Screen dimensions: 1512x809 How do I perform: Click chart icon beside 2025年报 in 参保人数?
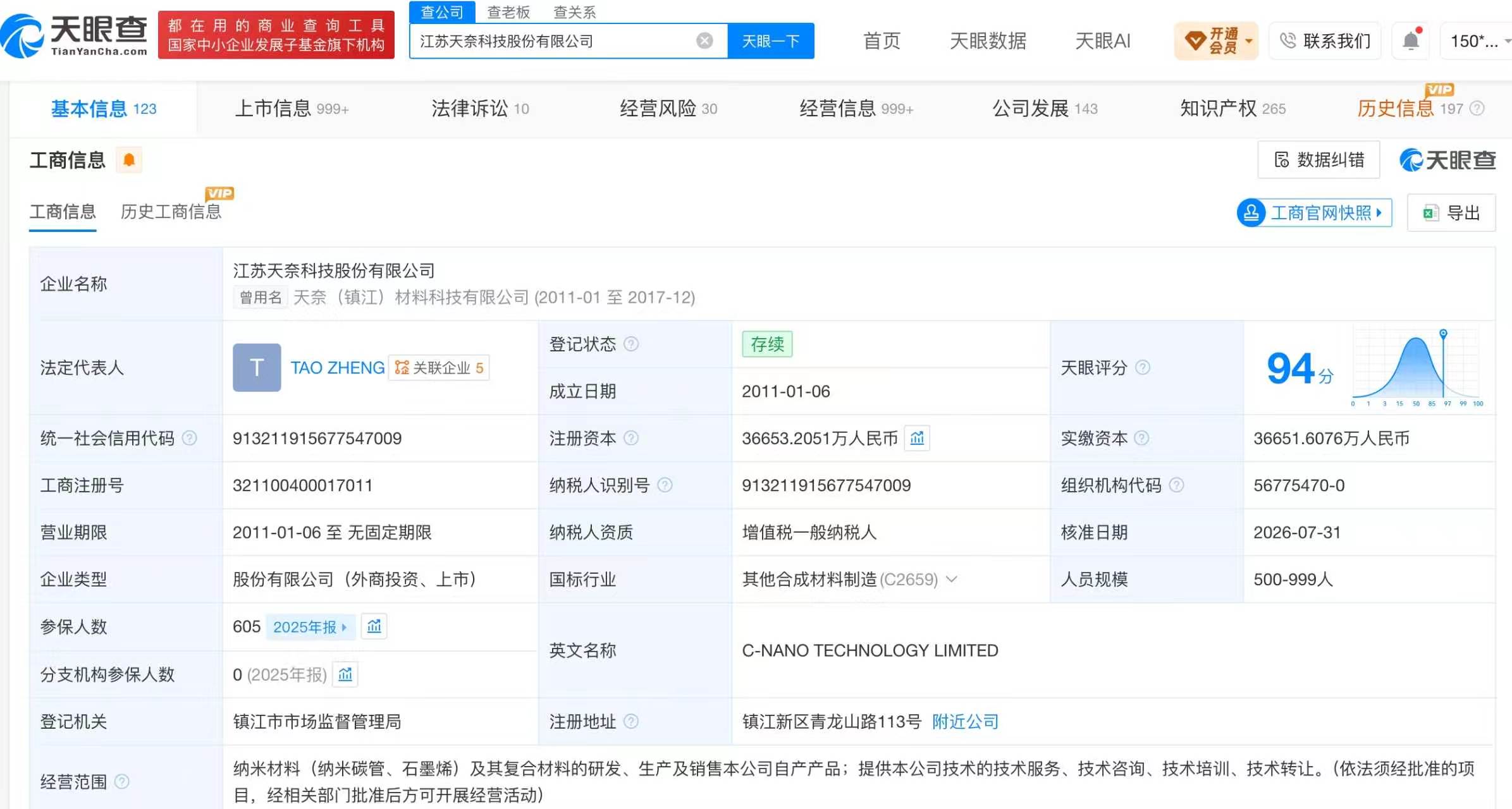click(374, 627)
